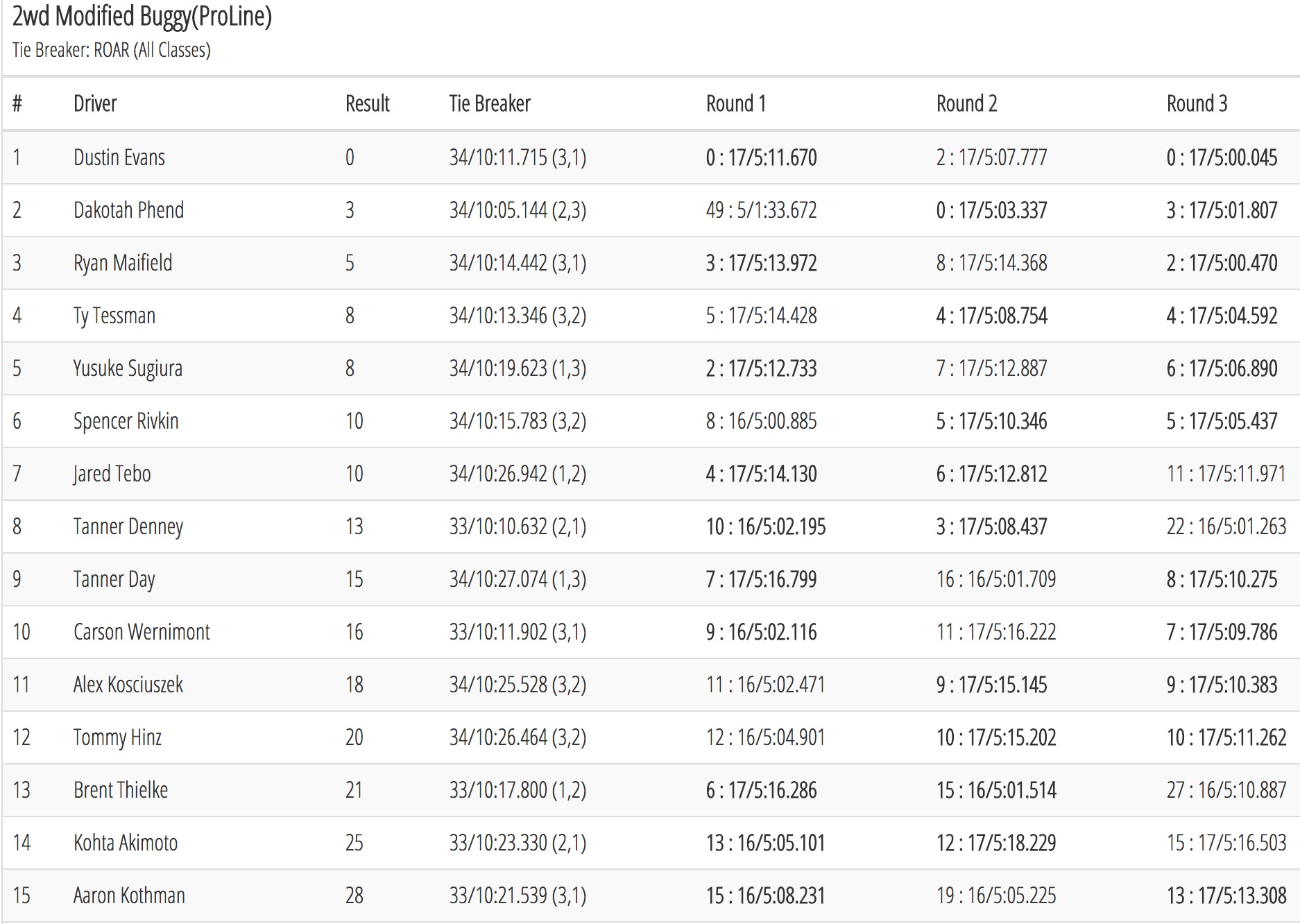This screenshot has width=1300, height=924.
Task: Click Round 1 result 12 : 16/5:04.901
Action: (766, 737)
